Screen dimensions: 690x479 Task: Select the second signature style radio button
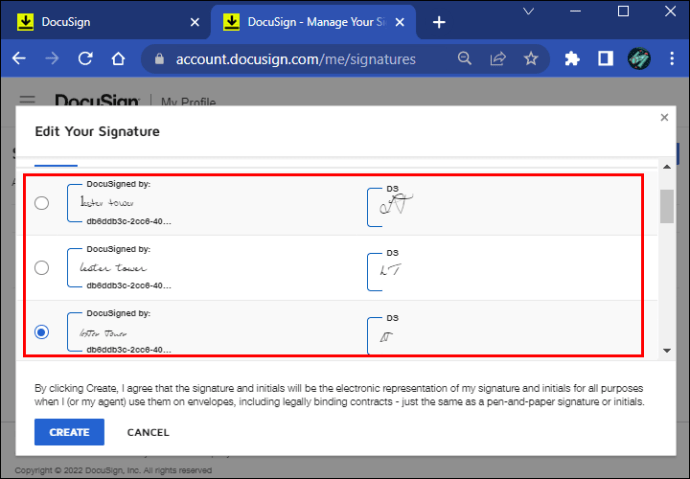[x=42, y=267]
